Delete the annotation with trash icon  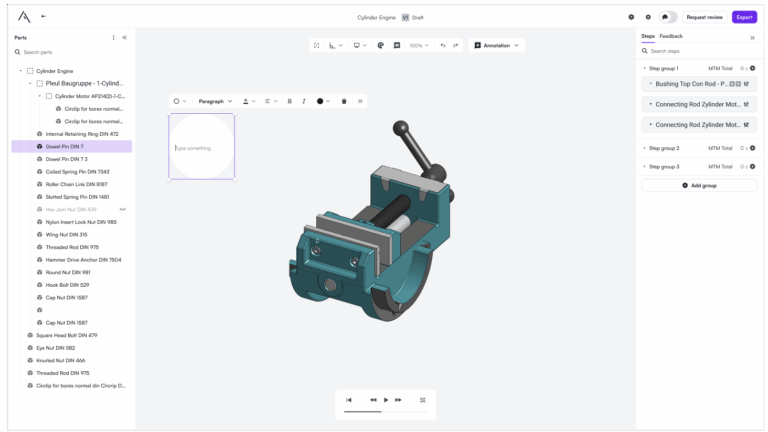point(344,101)
